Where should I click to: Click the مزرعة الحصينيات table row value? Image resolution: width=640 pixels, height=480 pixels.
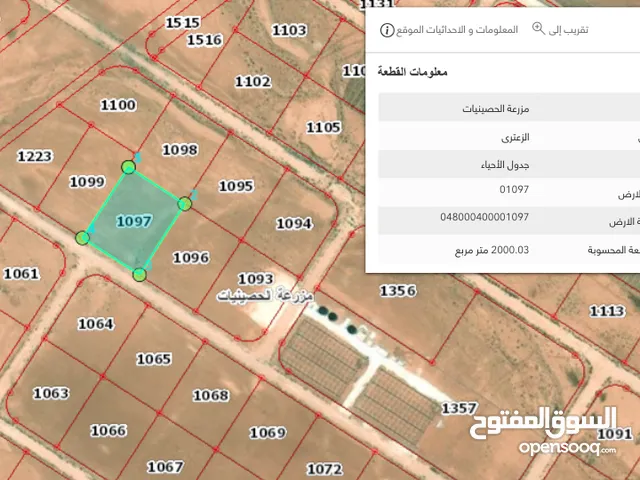496,109
